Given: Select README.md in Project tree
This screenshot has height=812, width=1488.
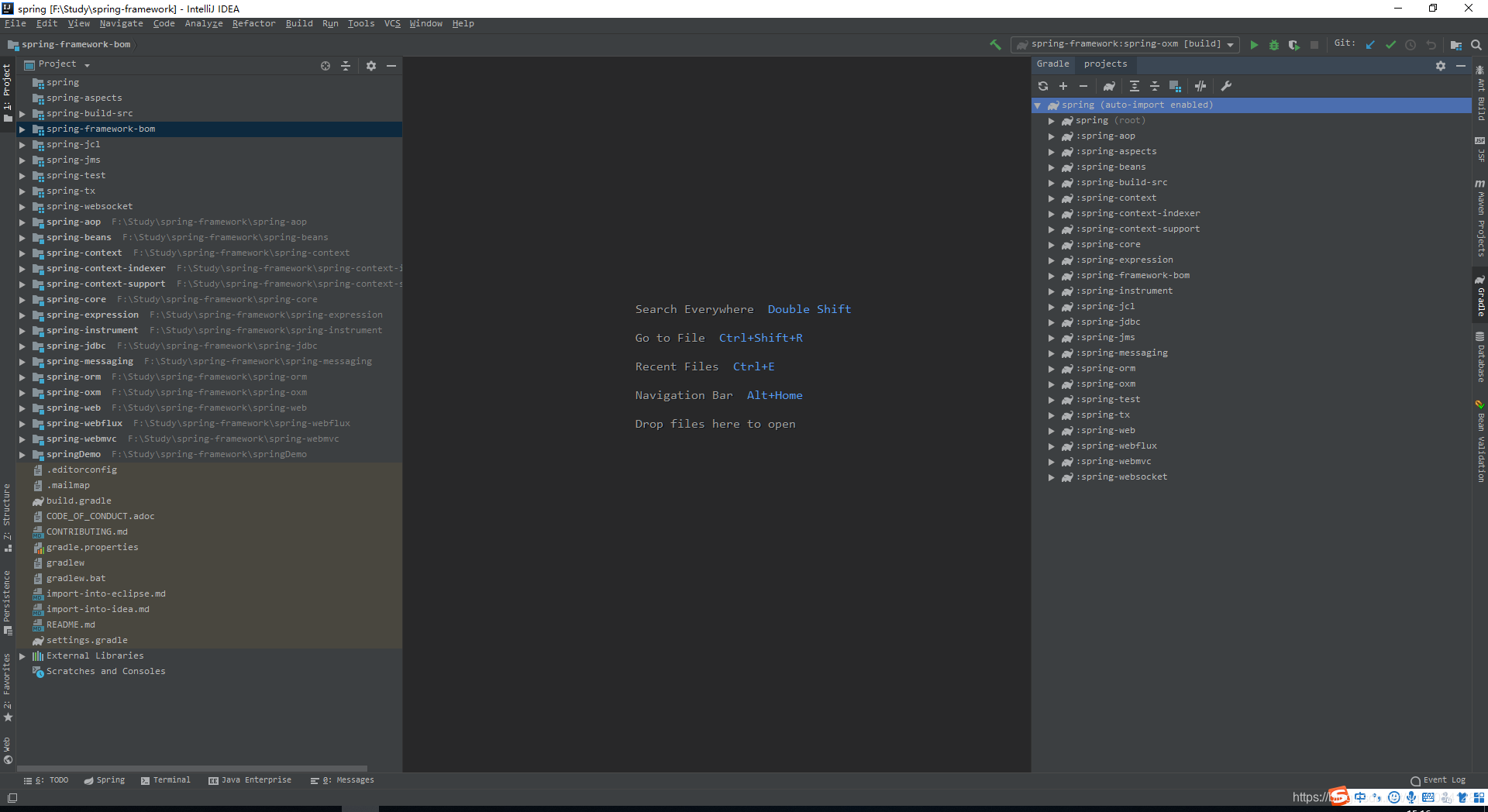Looking at the screenshot, I should 71,625.
